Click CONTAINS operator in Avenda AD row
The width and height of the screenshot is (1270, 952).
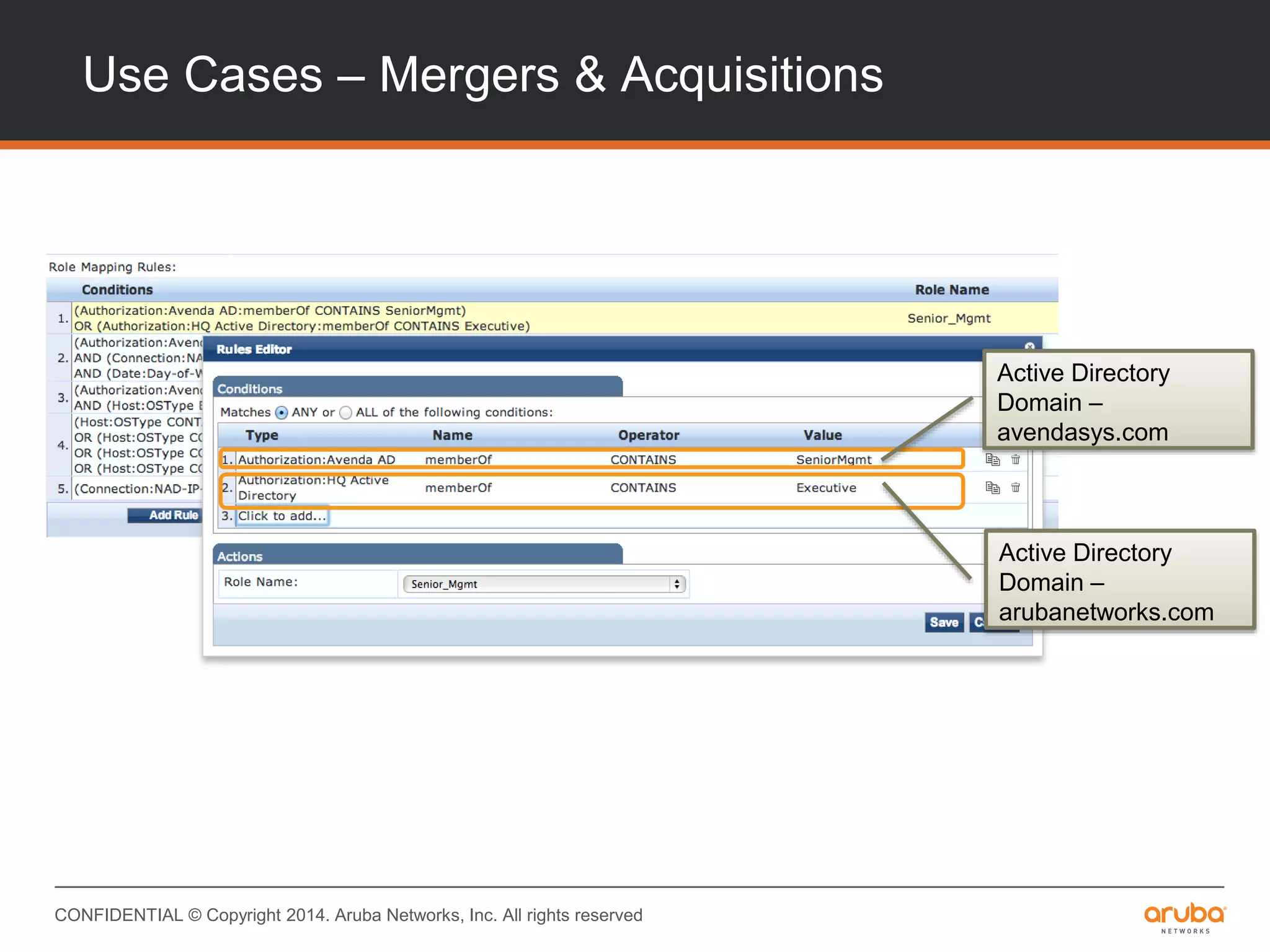click(643, 460)
